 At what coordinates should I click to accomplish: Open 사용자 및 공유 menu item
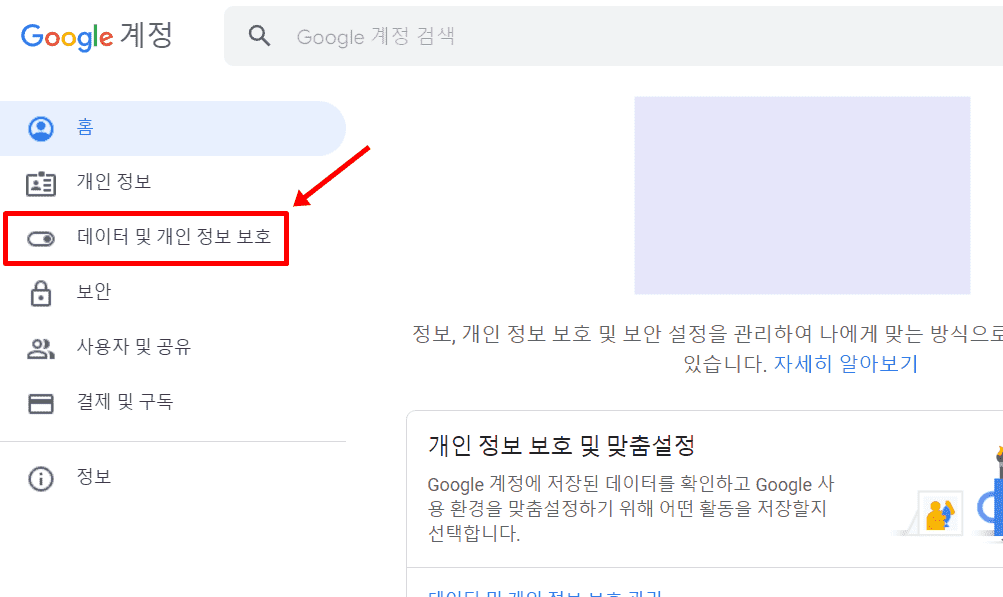173,347
